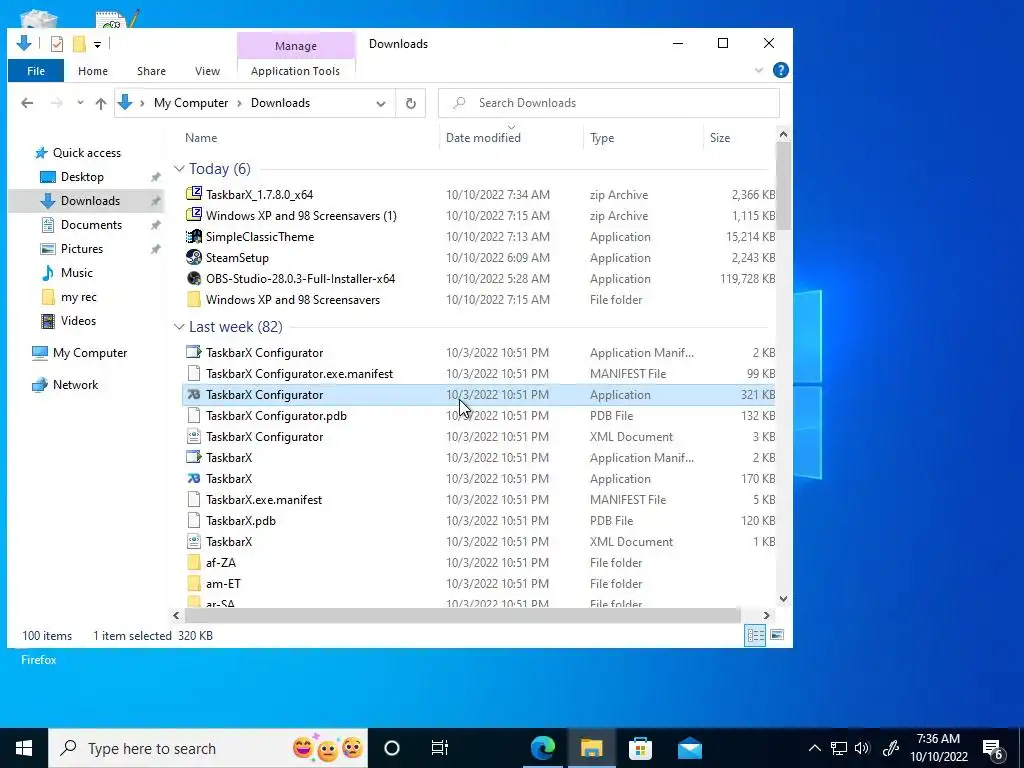This screenshot has width=1024, height=768.
Task: Select TaskbarX Configurator.exe.manifest file
Action: 299,374
